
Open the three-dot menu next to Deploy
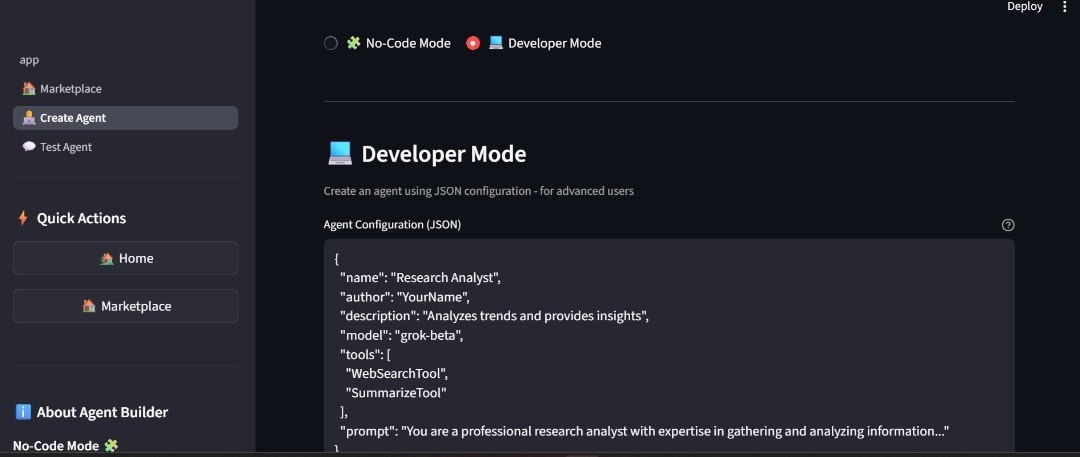[1064, 7]
